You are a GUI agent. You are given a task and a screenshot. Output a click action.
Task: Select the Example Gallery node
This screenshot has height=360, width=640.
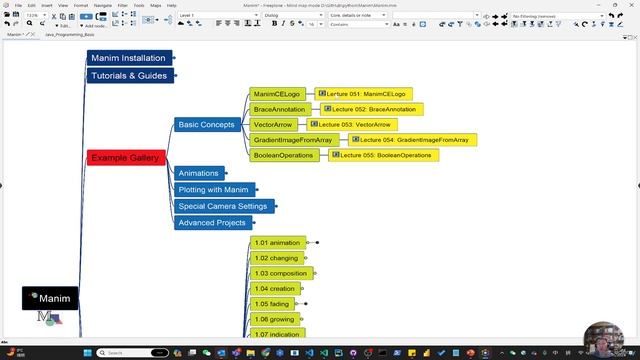point(126,158)
